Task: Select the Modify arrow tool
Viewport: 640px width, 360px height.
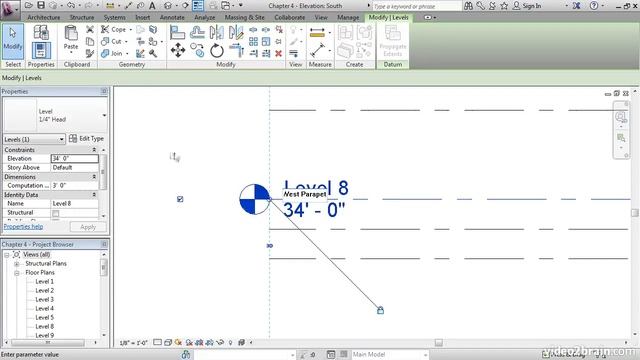Action: point(13,41)
